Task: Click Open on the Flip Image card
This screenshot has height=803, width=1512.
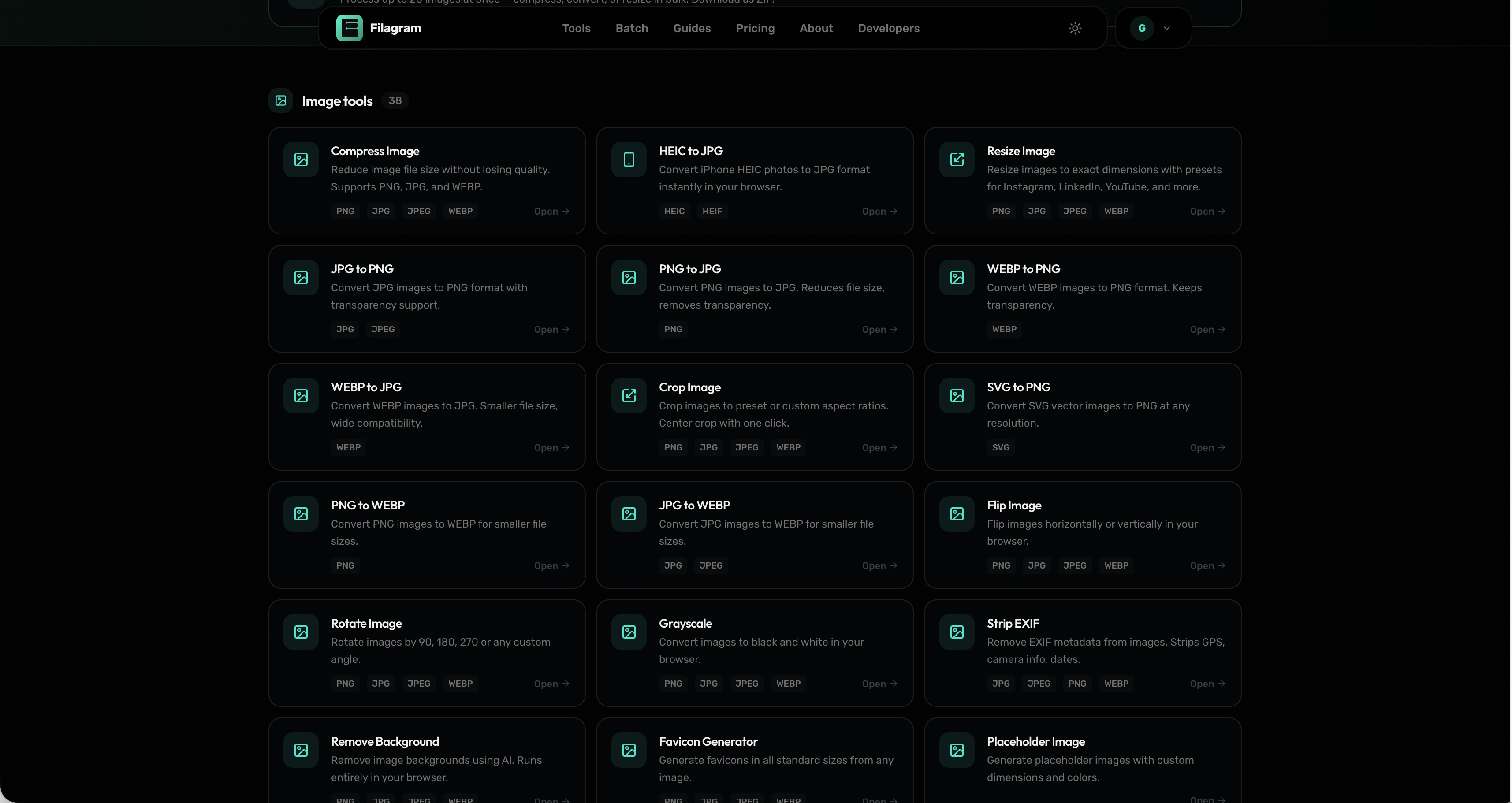Action: (1207, 566)
